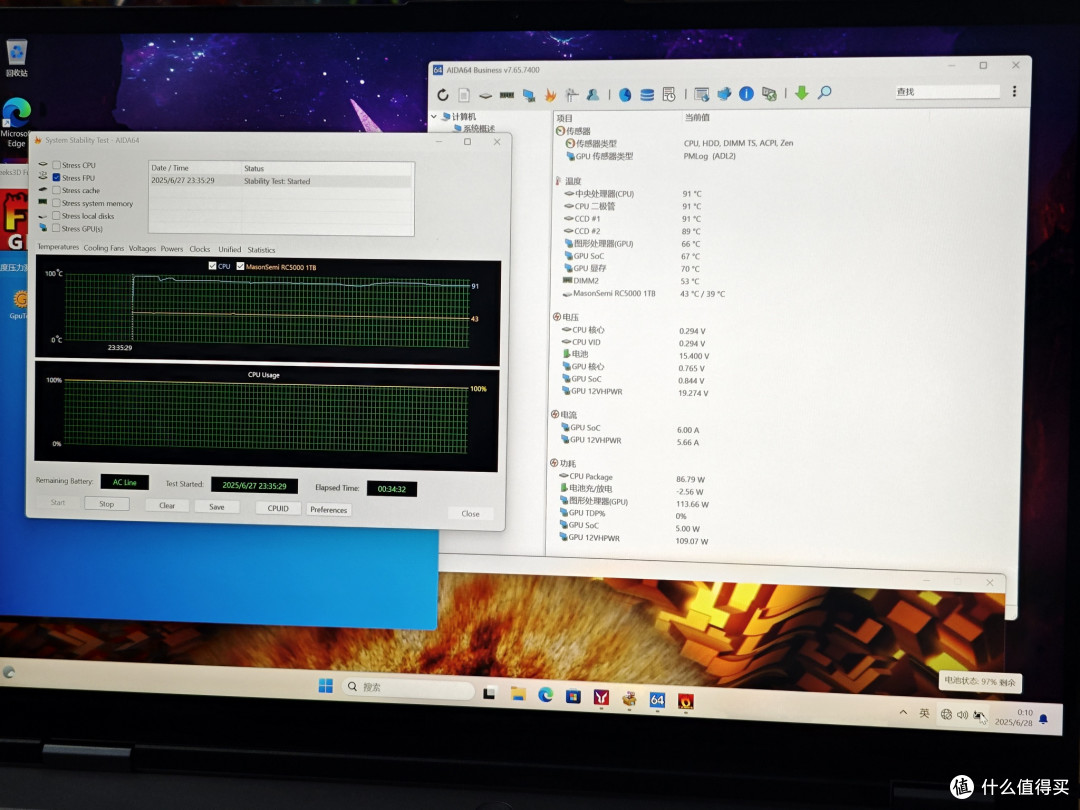Toggle the CPU graph legend checkbox
The width and height of the screenshot is (1080, 810).
212,265
